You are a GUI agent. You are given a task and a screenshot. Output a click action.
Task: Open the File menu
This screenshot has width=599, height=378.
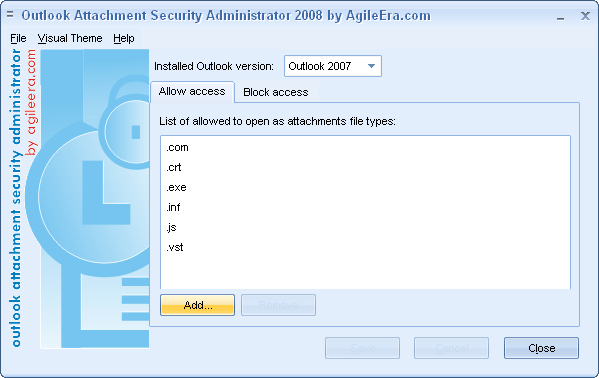point(18,38)
